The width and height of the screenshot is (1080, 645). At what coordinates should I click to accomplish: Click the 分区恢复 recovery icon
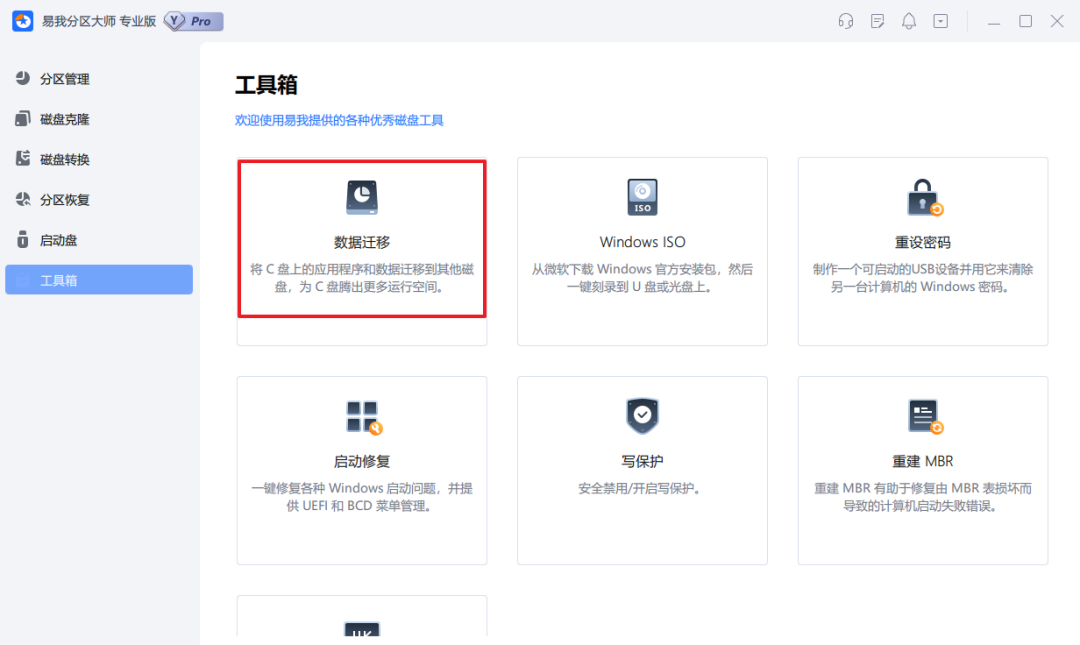pyautogui.click(x=23, y=199)
